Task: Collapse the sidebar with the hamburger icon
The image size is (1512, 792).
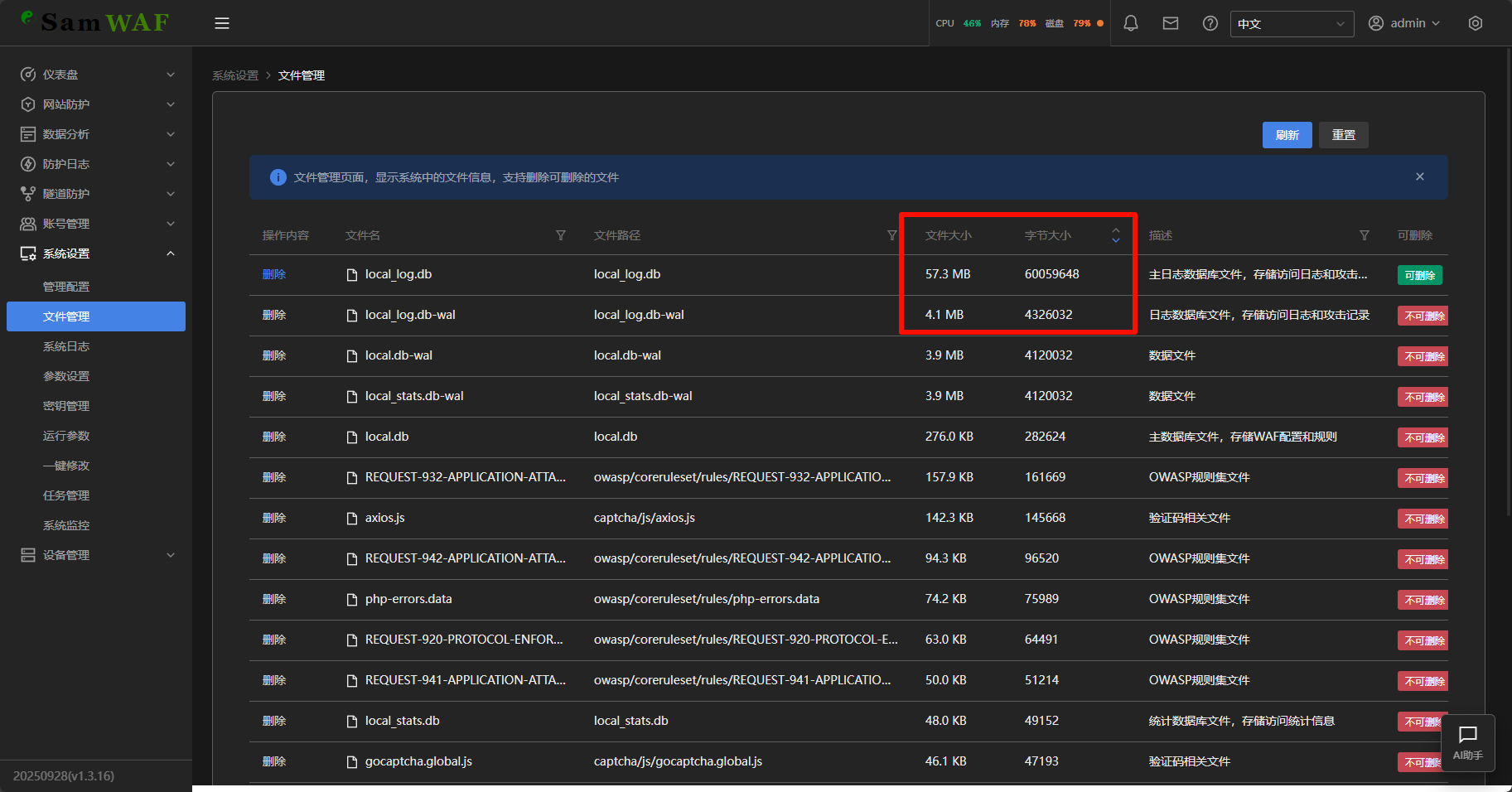Action: tap(222, 23)
